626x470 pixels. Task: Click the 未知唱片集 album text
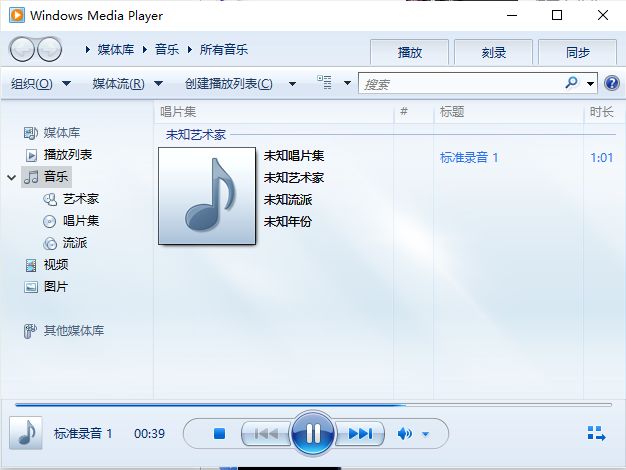coord(294,155)
